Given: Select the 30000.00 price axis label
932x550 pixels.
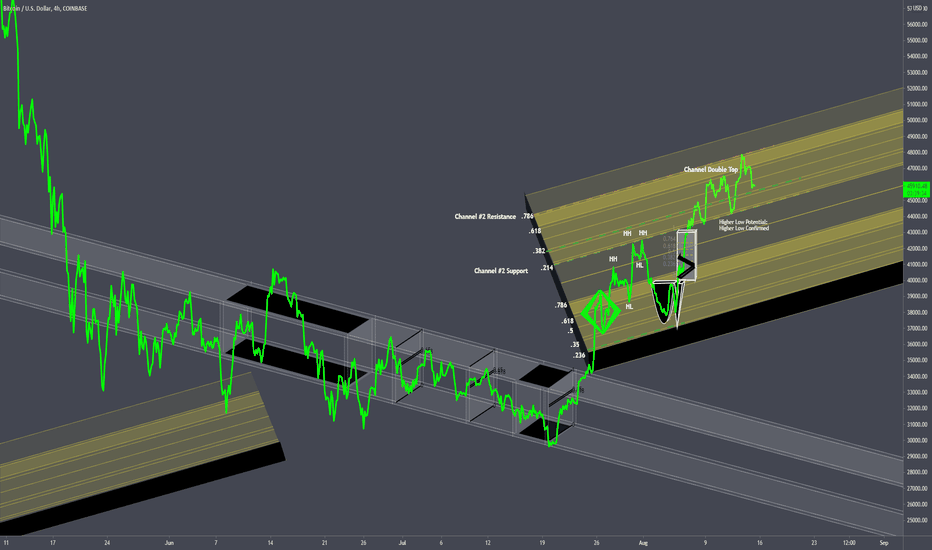Looking at the screenshot, I should pos(918,441).
